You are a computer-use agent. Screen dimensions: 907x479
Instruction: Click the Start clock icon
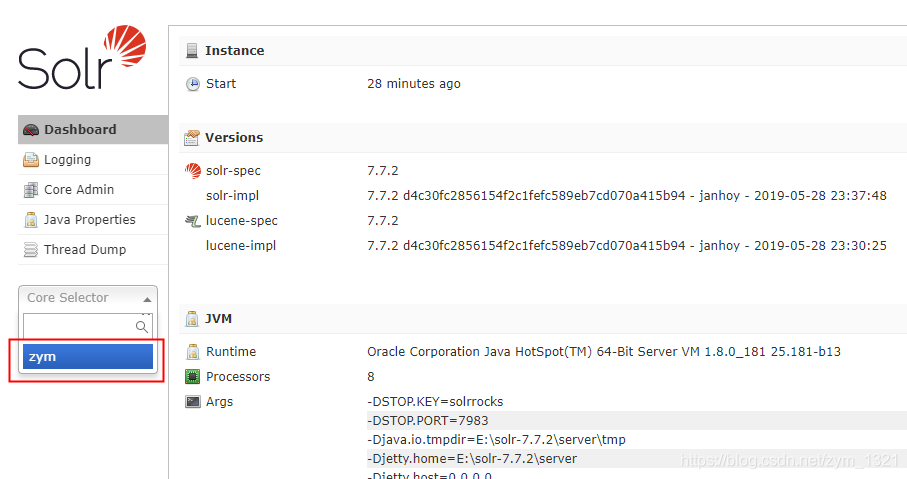click(193, 84)
